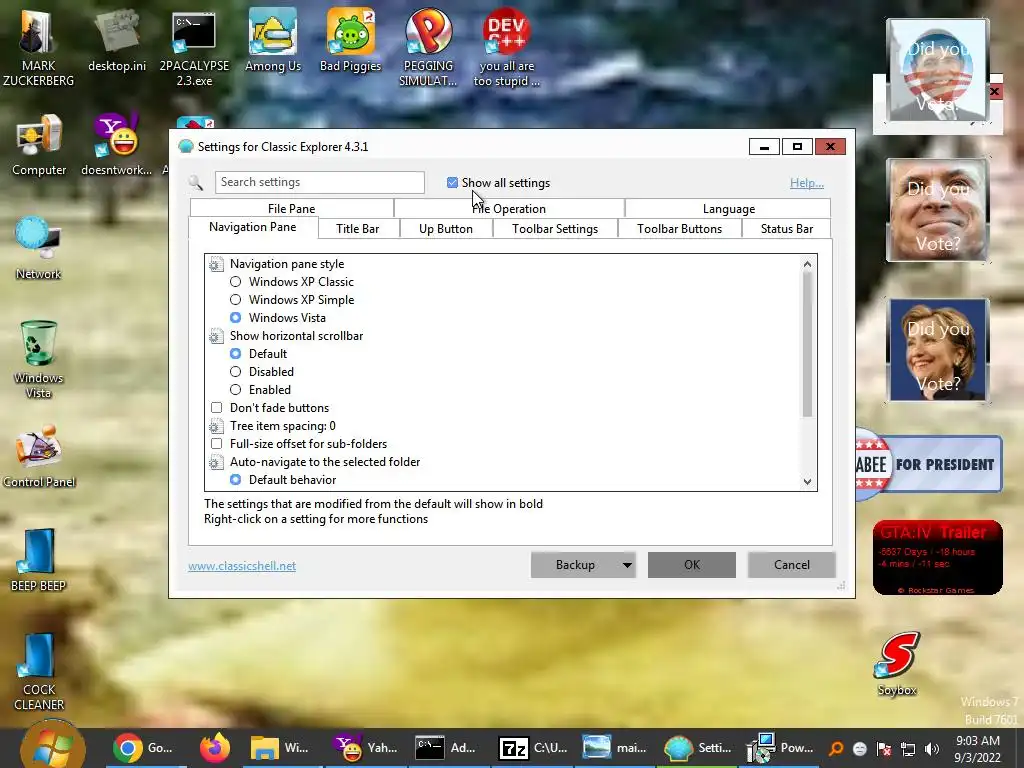
Task: Select the Among Us desktop shortcut
Action: click(272, 42)
